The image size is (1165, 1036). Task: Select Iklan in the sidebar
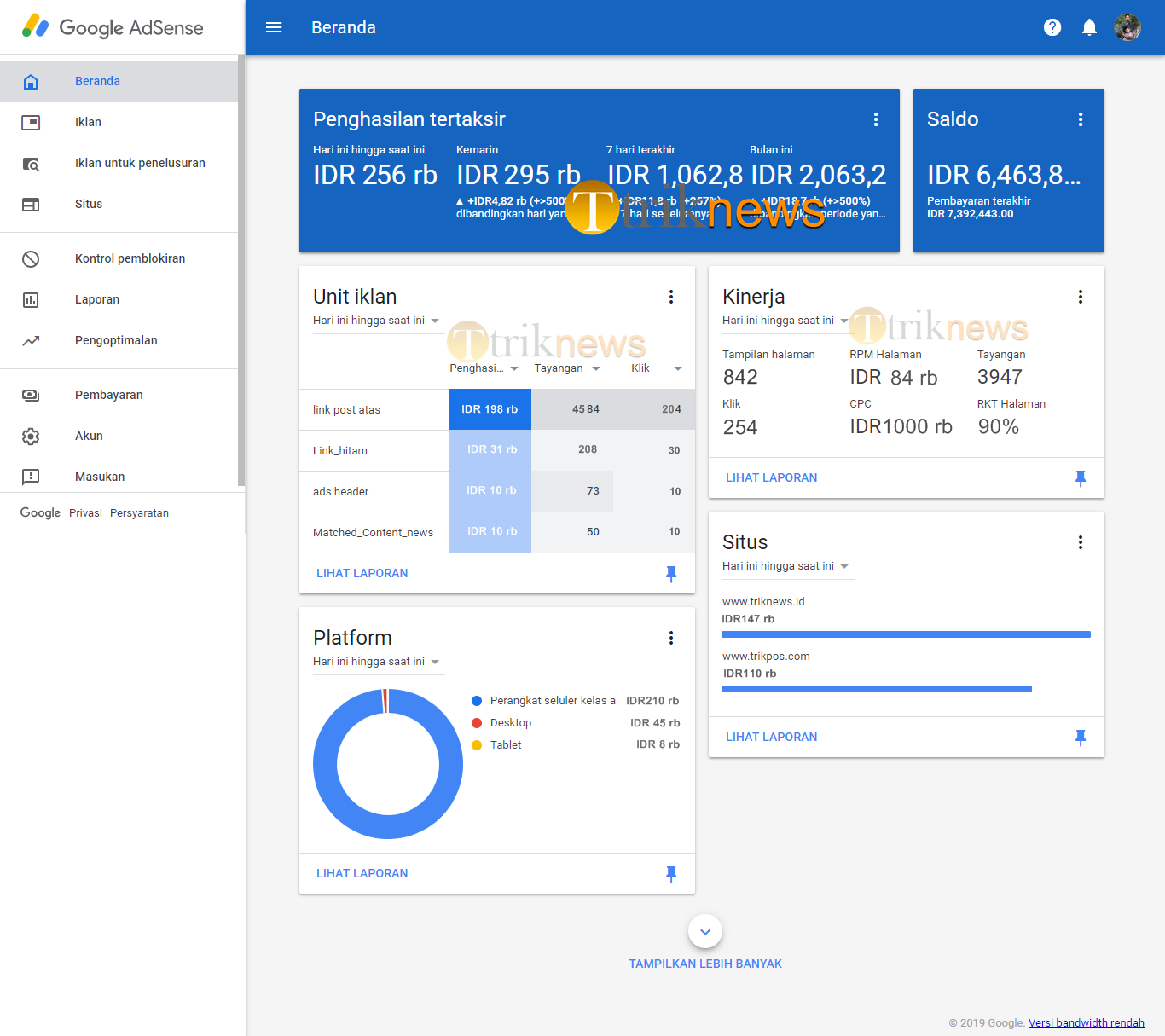(x=119, y=122)
